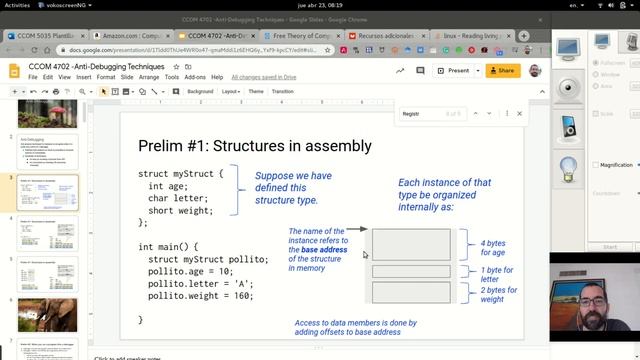The width and height of the screenshot is (640, 360).
Task: Reload the browser page
Action: (x=34, y=50)
